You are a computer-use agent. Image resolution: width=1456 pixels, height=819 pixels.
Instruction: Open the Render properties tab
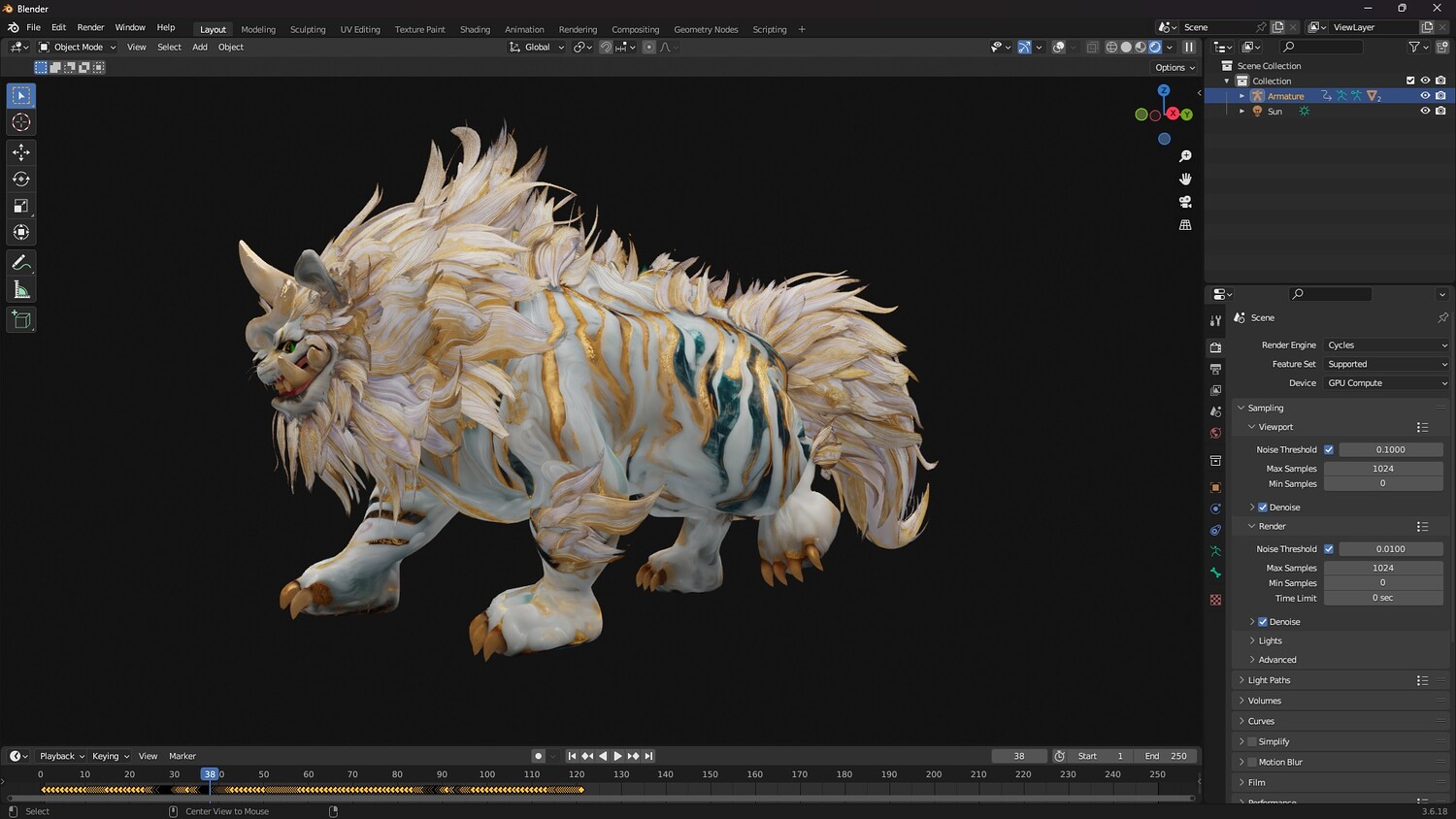[x=1215, y=347]
